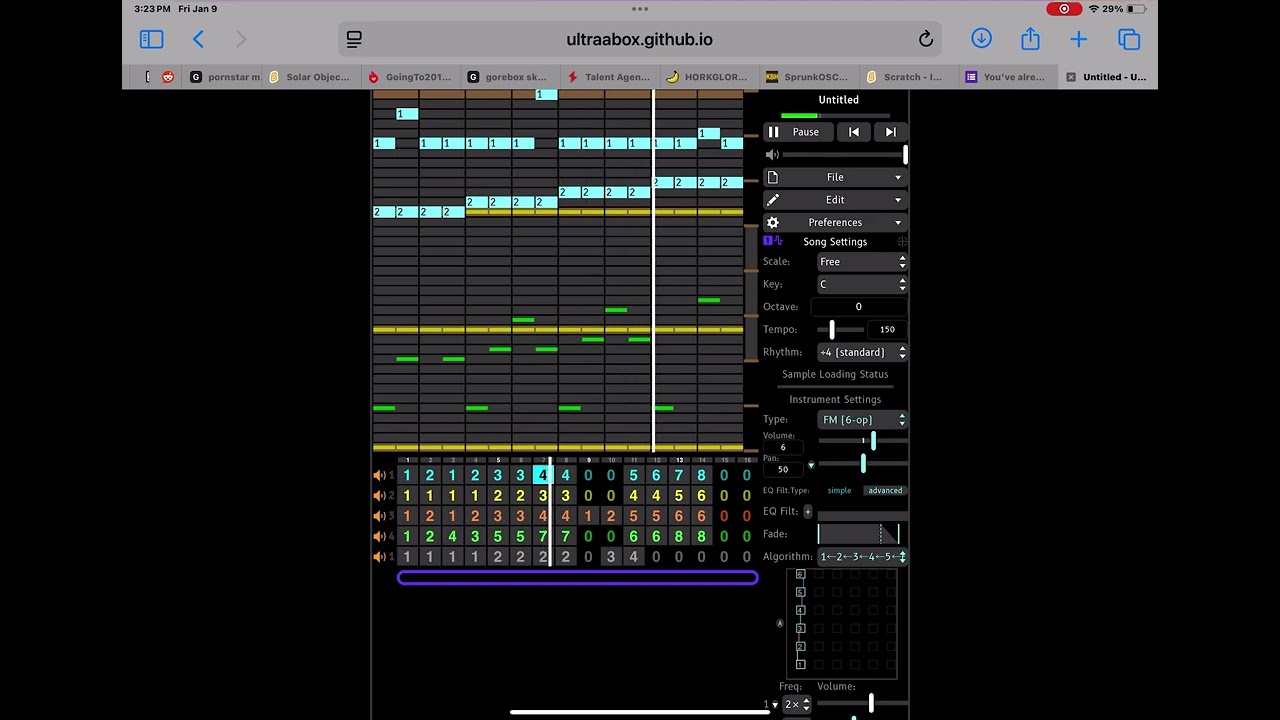This screenshot has width=1280, height=720.
Task: Open the Edit menu
Action: 835,200
